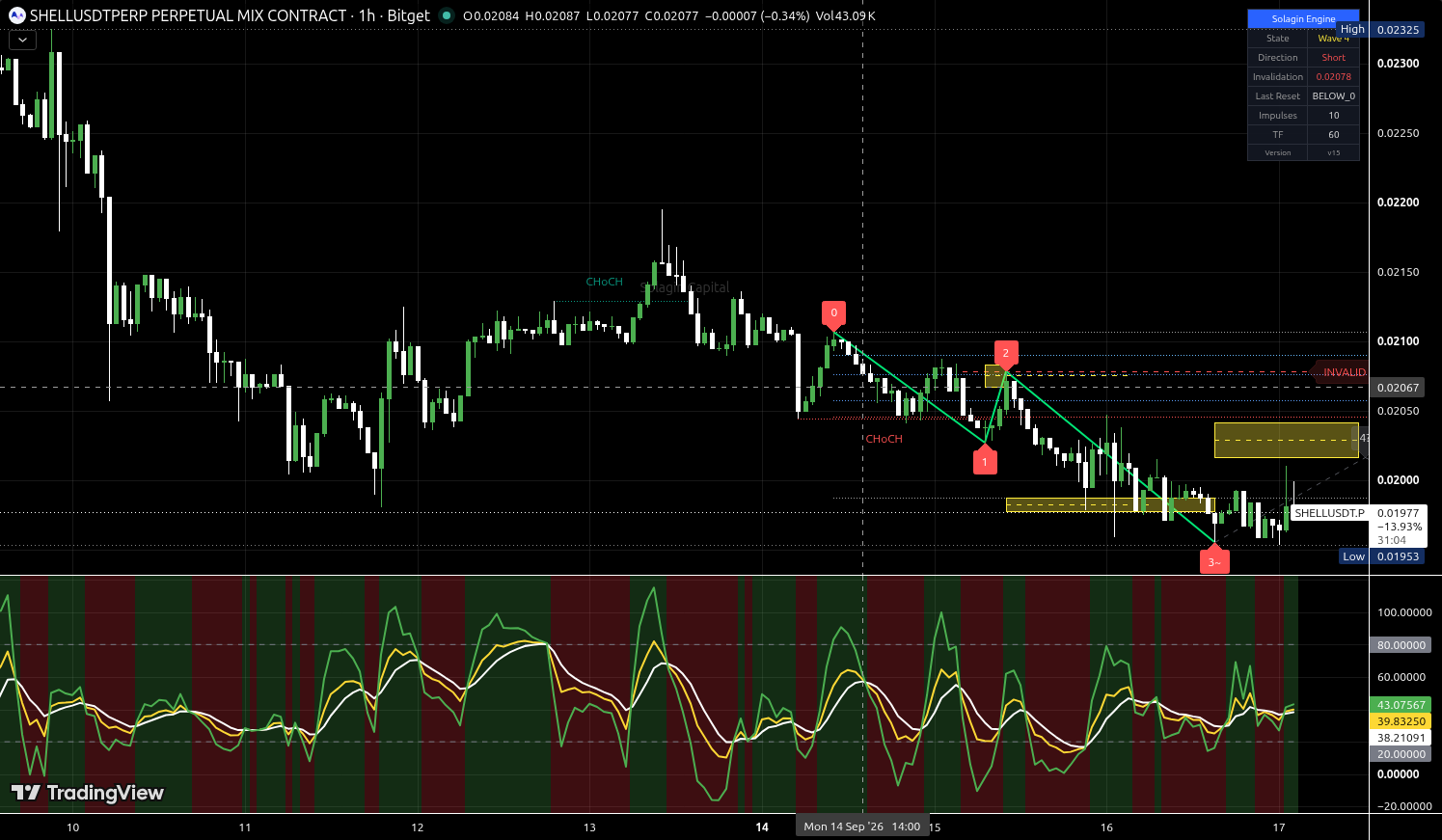1442x840 pixels.
Task: Click the white 38.21091 indicator value
Action: click(x=1401, y=738)
